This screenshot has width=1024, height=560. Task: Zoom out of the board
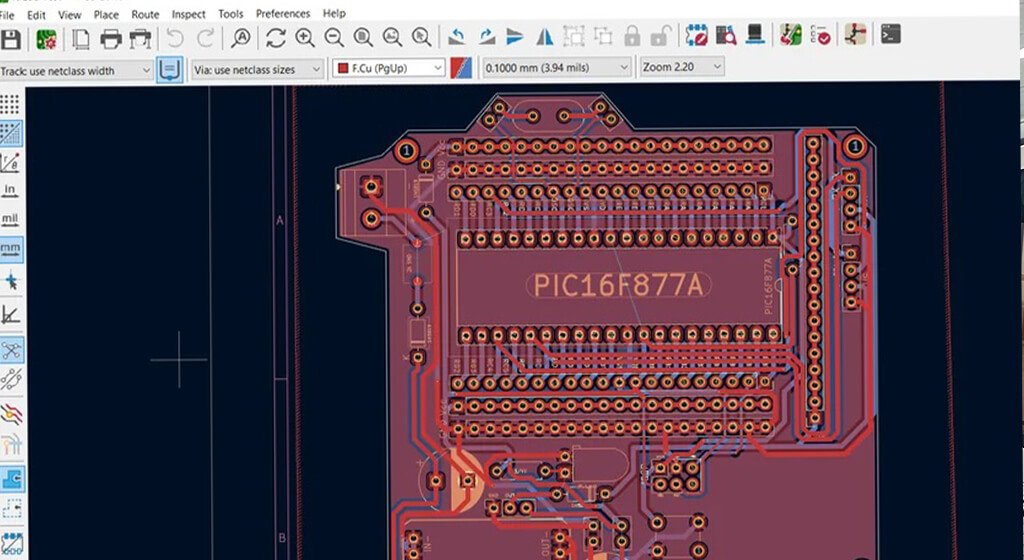click(x=334, y=37)
